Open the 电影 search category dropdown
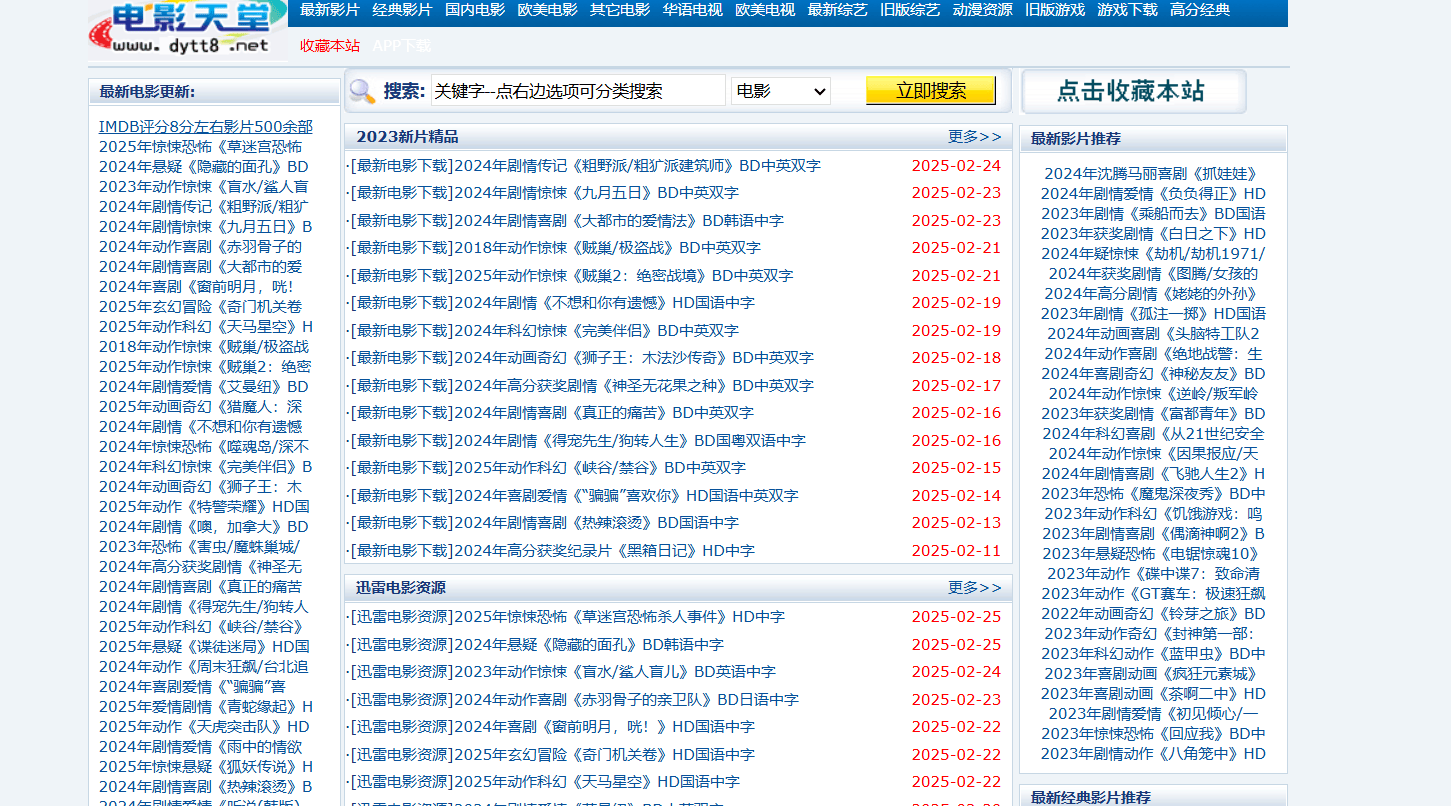The width and height of the screenshot is (1451, 806). [x=781, y=91]
